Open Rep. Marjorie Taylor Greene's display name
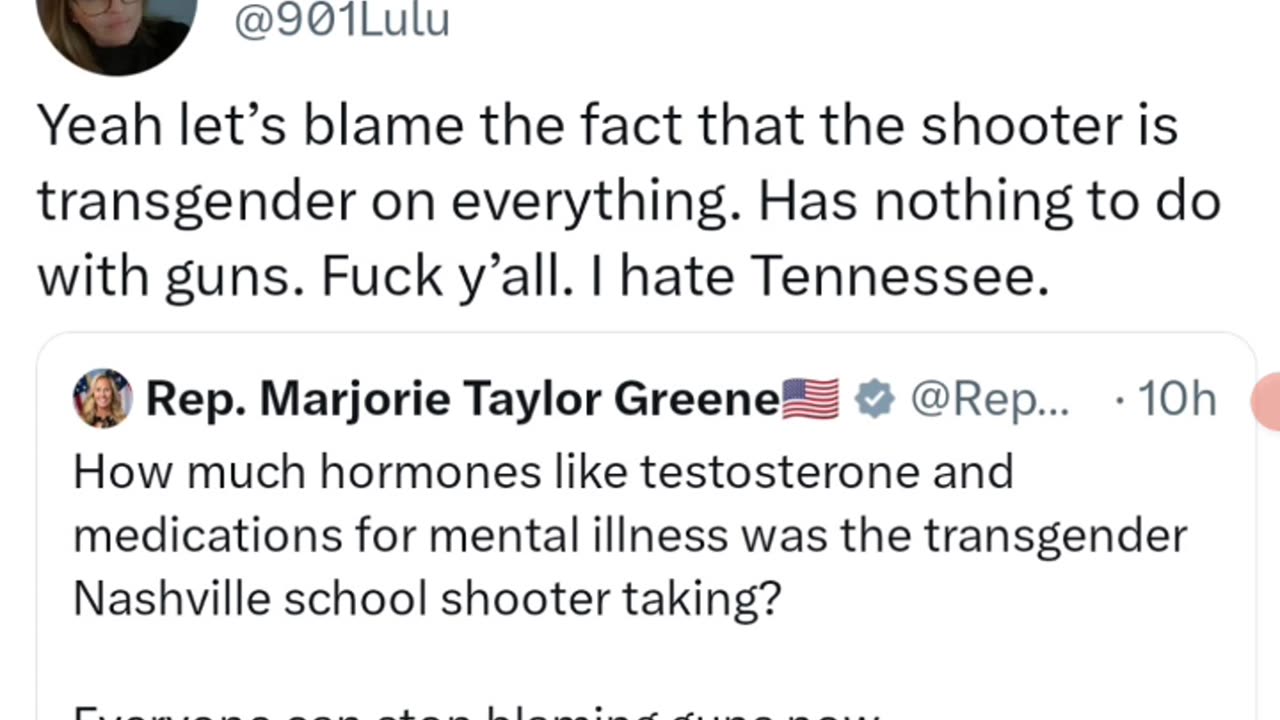The image size is (1280, 720). [462, 399]
